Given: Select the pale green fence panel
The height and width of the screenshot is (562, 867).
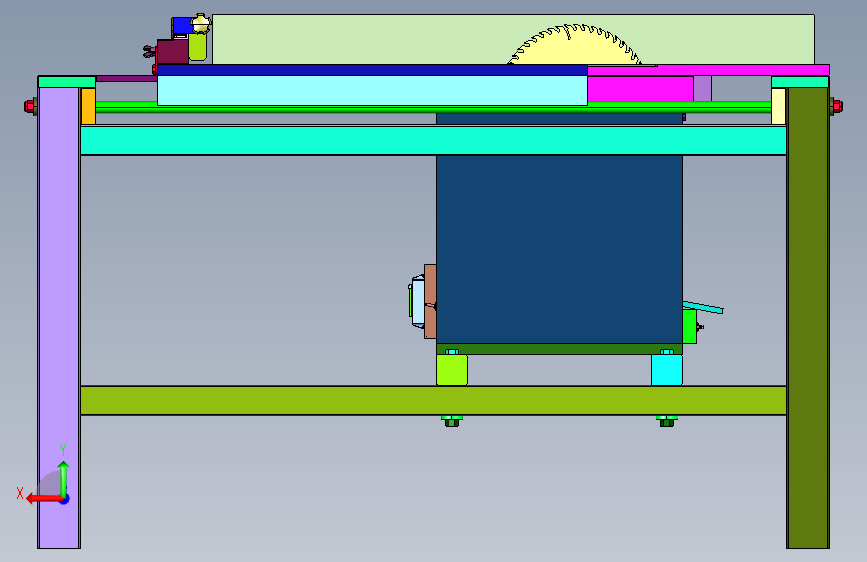Looking at the screenshot, I should coord(513,39).
